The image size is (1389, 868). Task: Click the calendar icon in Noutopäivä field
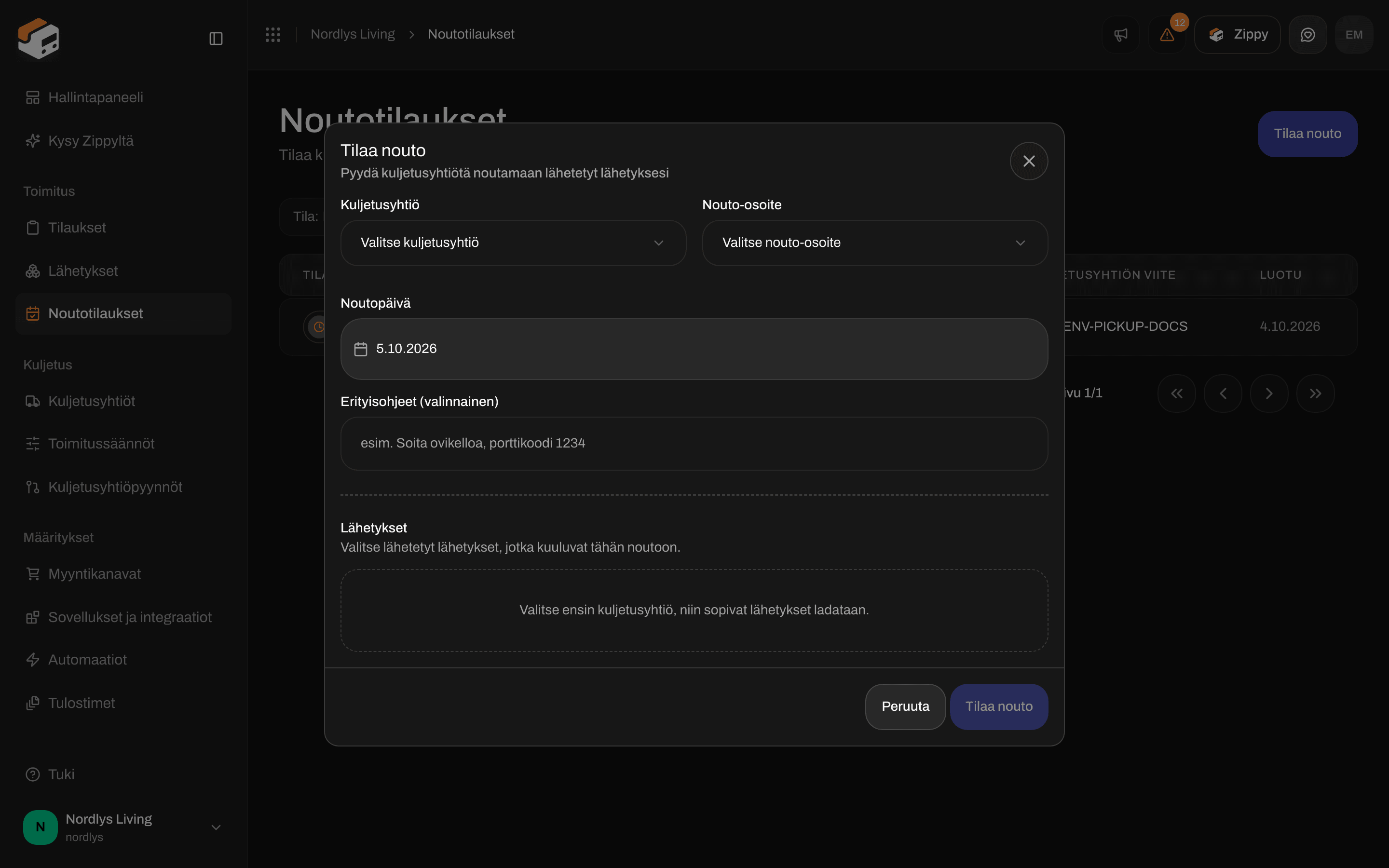point(360,349)
